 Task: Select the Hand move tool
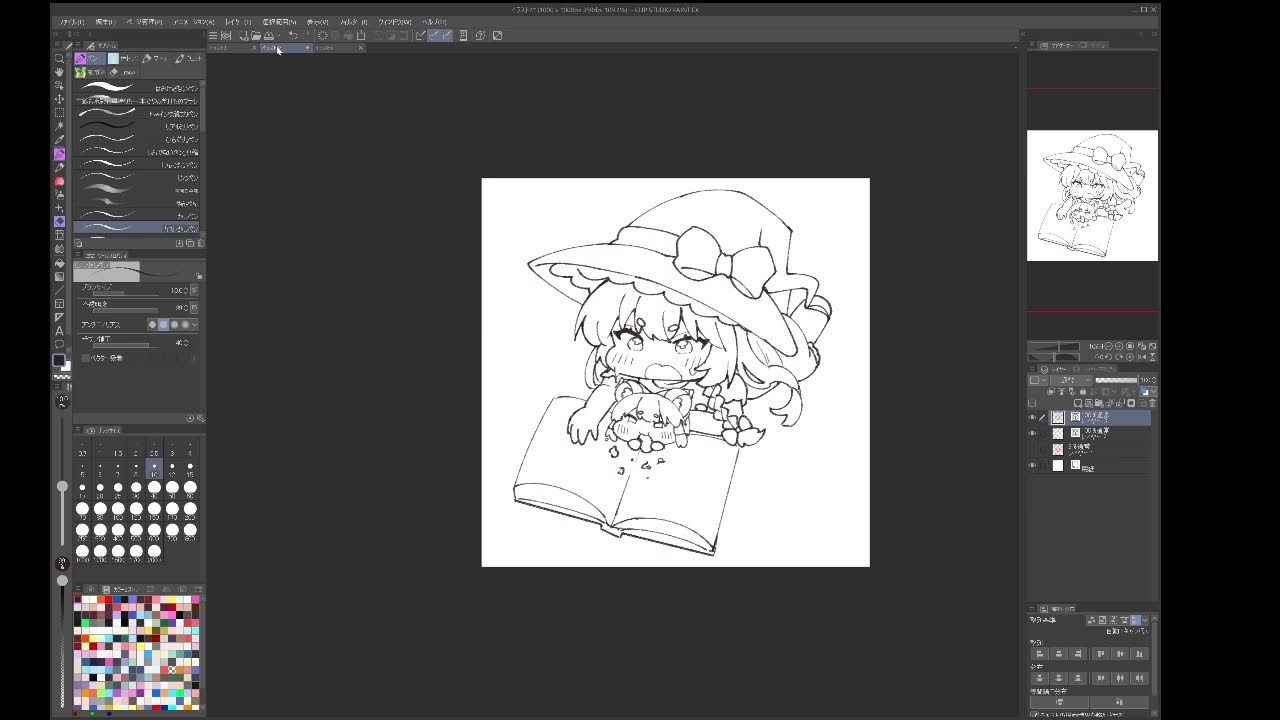coord(59,72)
